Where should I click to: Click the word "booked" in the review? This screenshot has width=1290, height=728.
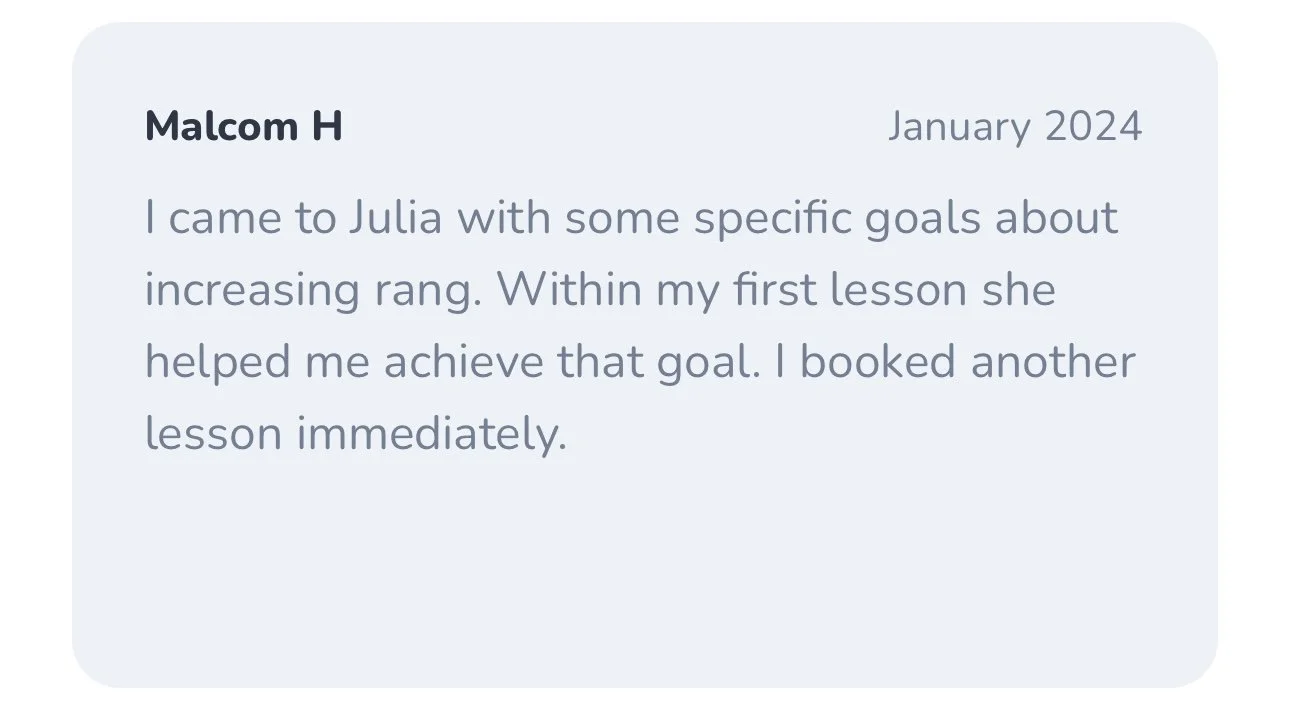click(x=879, y=362)
